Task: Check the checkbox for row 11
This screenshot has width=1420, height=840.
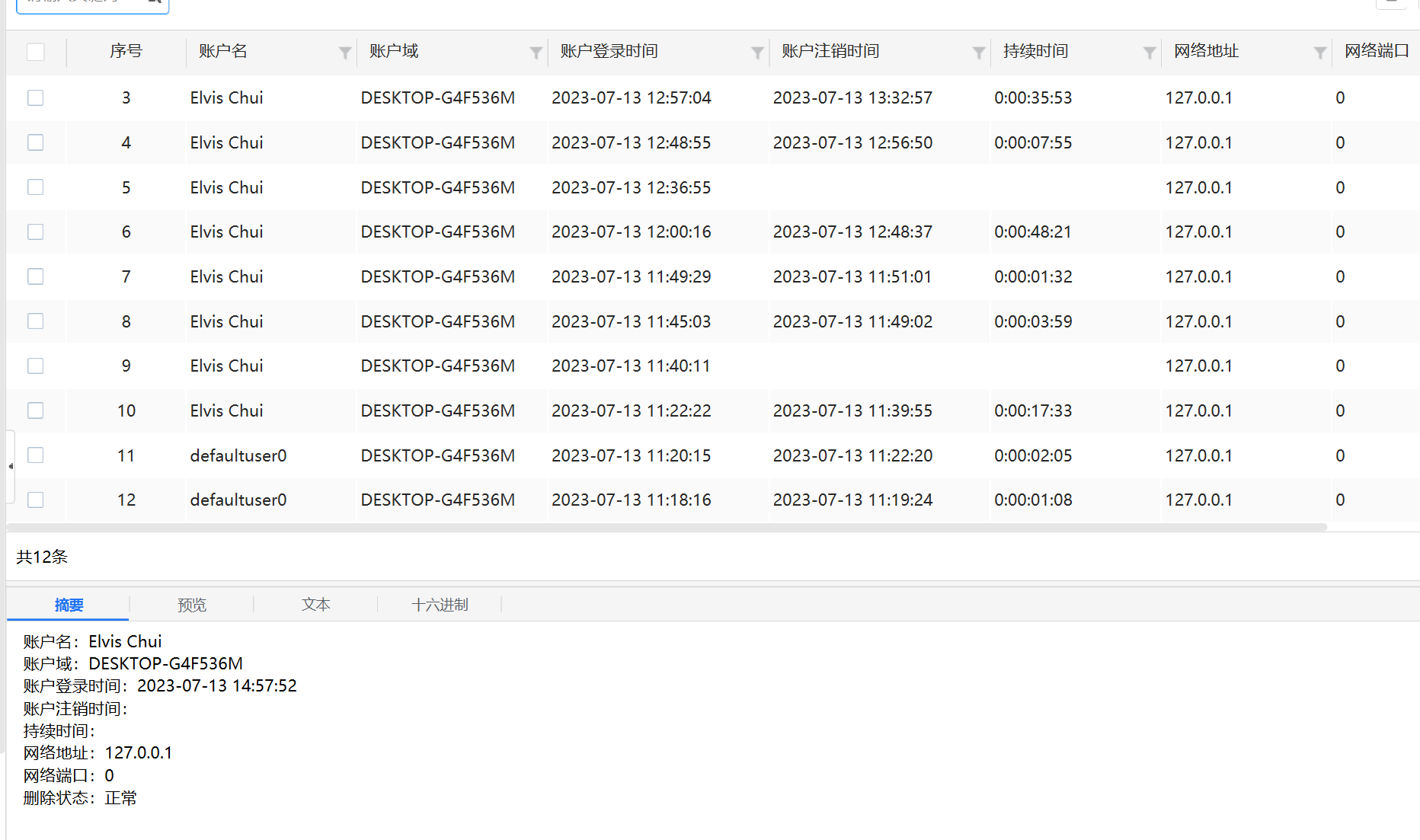Action: 36,455
